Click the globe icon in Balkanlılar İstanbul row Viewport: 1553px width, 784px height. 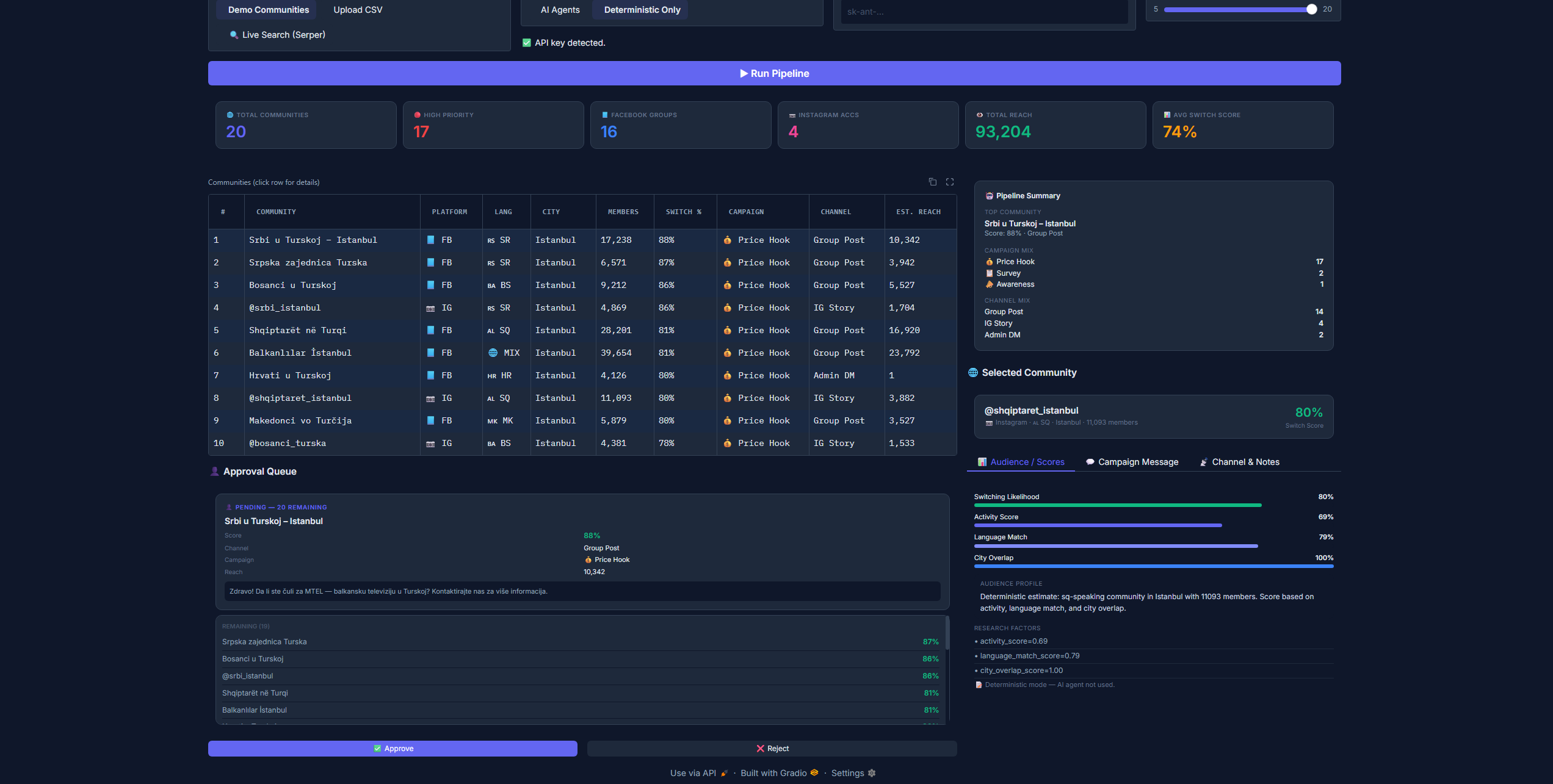tap(493, 353)
